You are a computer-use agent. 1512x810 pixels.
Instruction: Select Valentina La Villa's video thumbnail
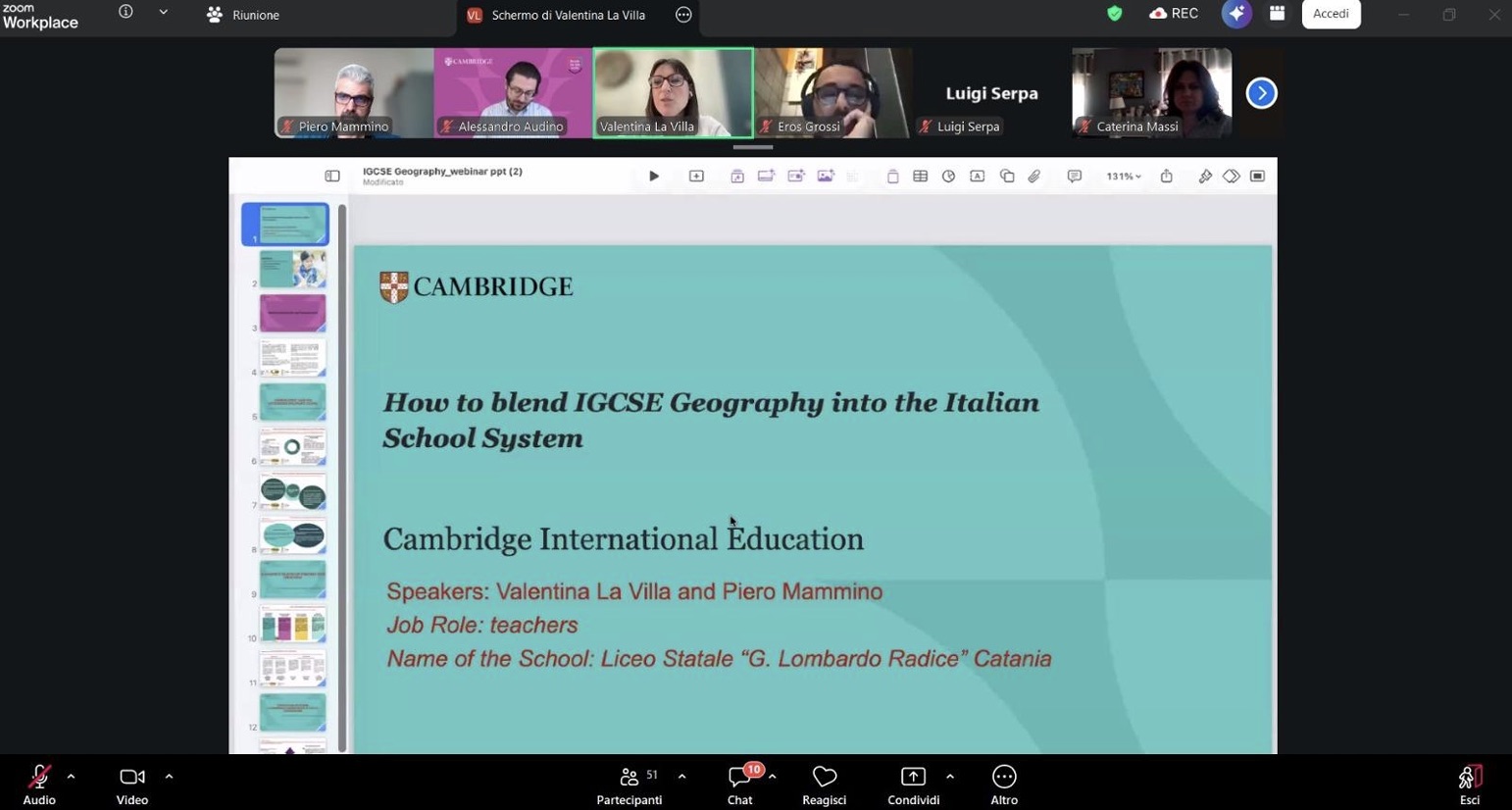(x=673, y=92)
